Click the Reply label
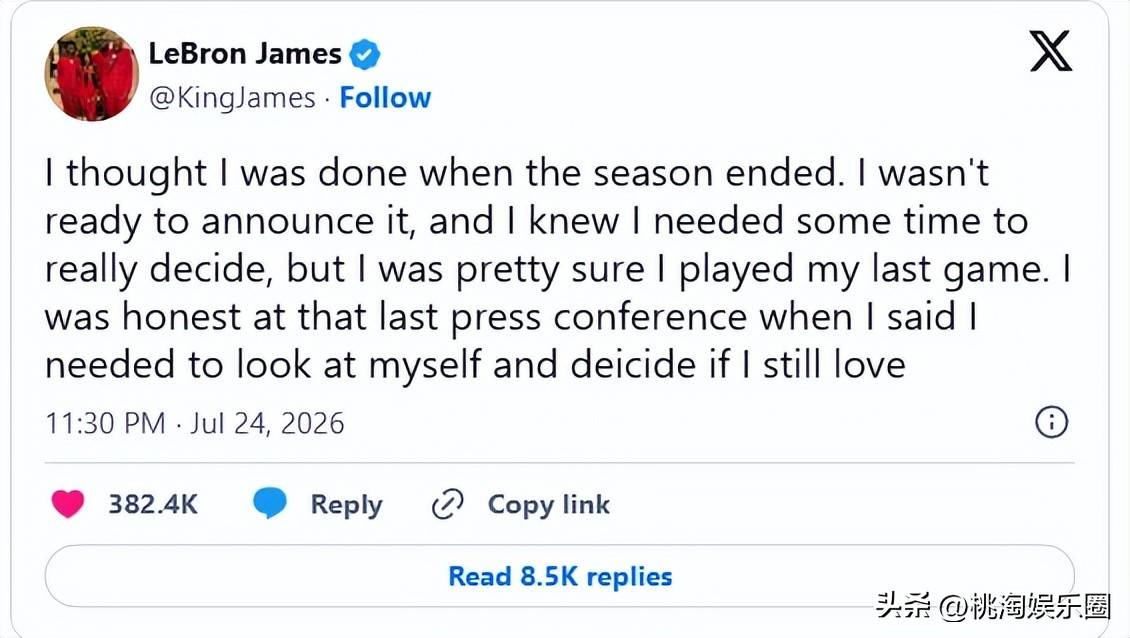This screenshot has width=1130, height=638. pos(346,505)
